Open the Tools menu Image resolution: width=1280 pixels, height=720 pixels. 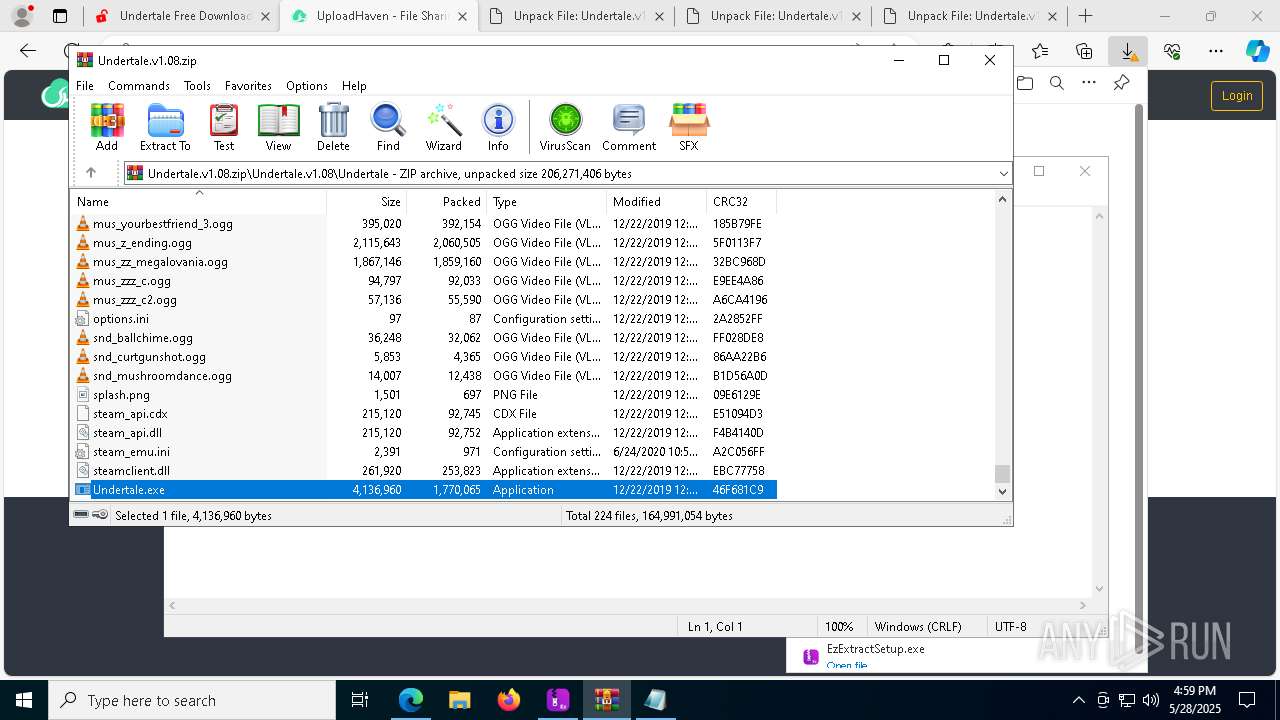[x=197, y=86]
